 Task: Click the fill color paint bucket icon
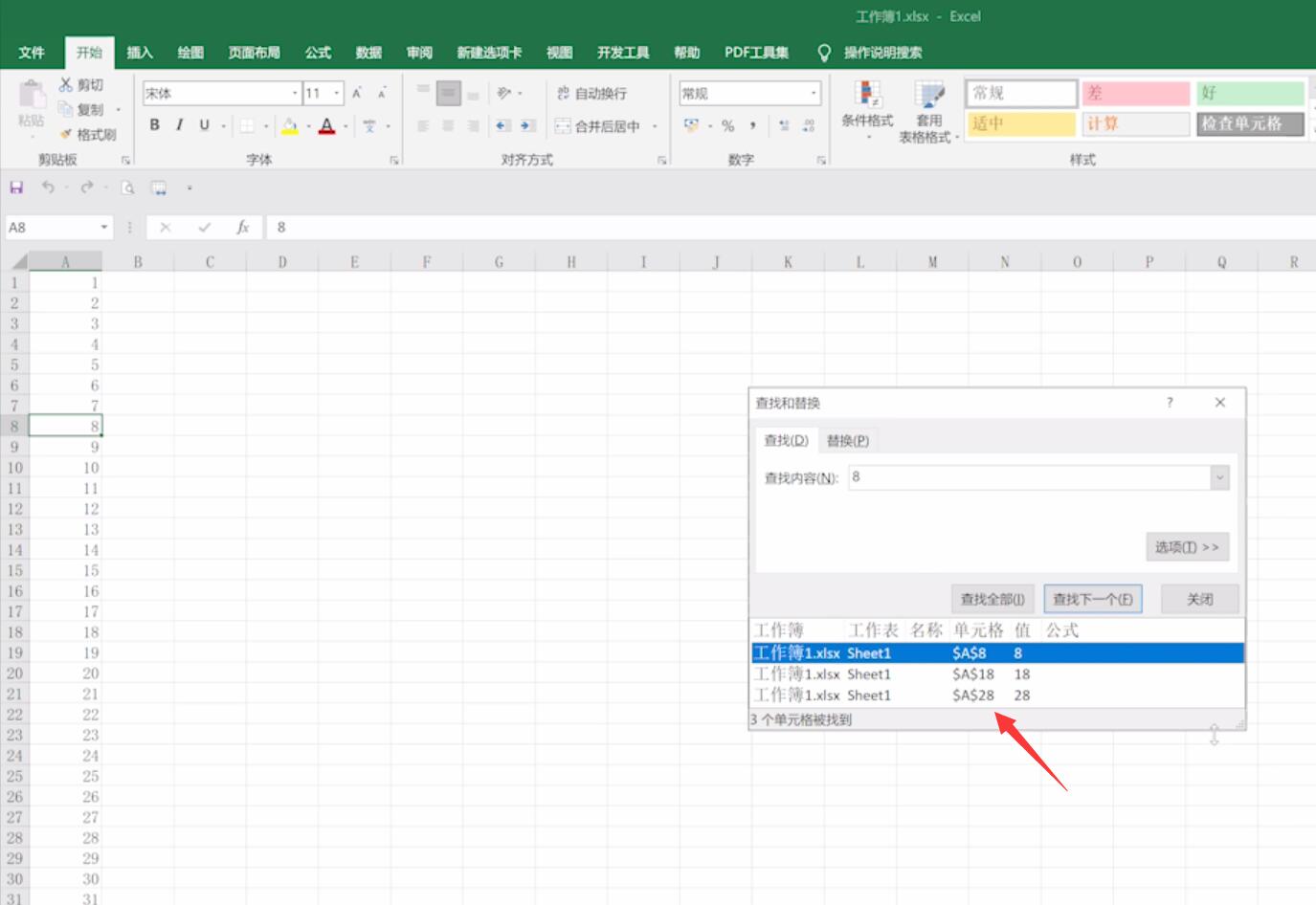(289, 125)
